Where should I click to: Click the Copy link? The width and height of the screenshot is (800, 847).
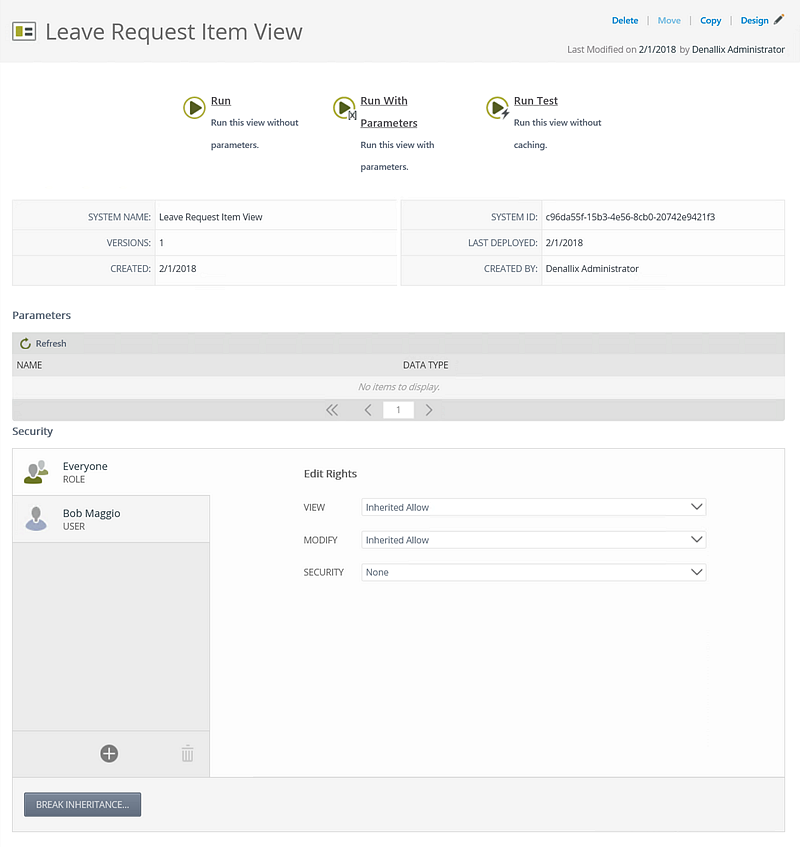pyautogui.click(x=710, y=21)
